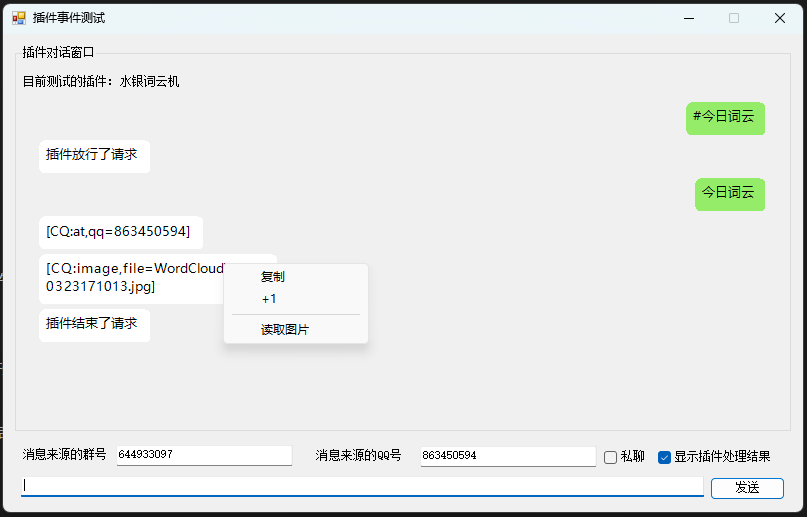Click the 插件放行了请求 message bubble
The image size is (807, 517).
[x=94, y=156]
